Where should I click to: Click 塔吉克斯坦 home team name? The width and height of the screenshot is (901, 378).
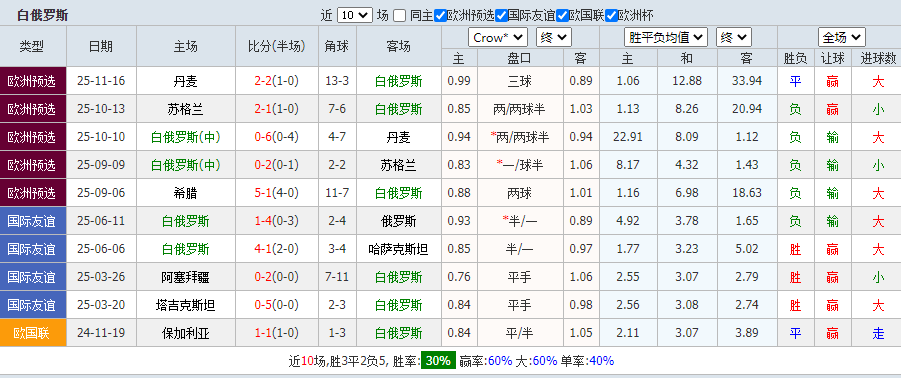click(x=186, y=305)
